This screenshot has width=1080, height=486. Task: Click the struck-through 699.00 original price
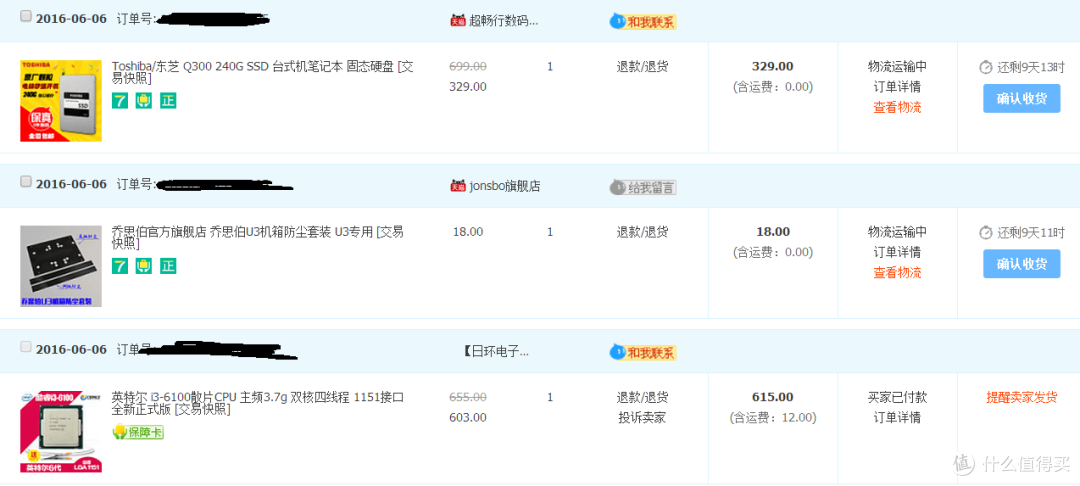(x=468, y=66)
